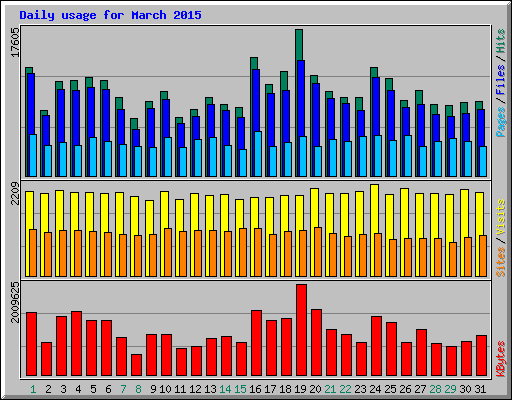Click the tallest red KBytes bar, day 19

click(x=301, y=330)
